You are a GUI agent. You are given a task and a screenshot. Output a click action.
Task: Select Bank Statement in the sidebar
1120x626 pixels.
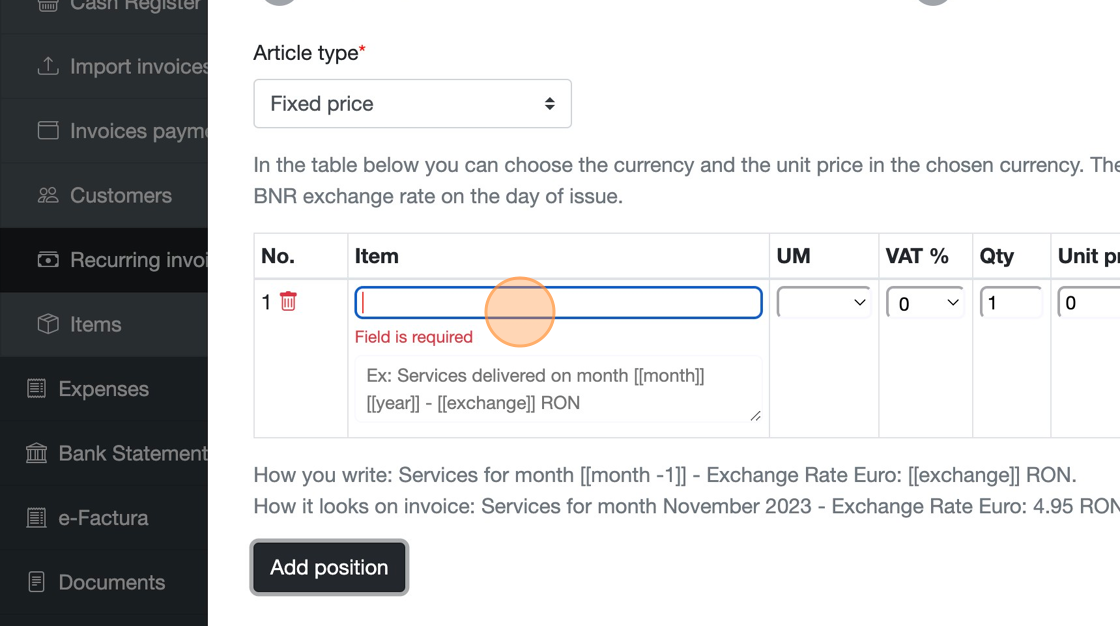132,453
